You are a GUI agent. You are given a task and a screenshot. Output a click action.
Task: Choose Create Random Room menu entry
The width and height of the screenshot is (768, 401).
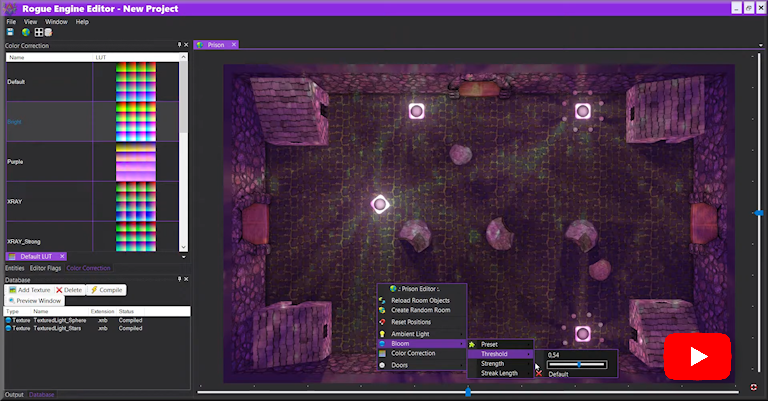click(x=422, y=310)
